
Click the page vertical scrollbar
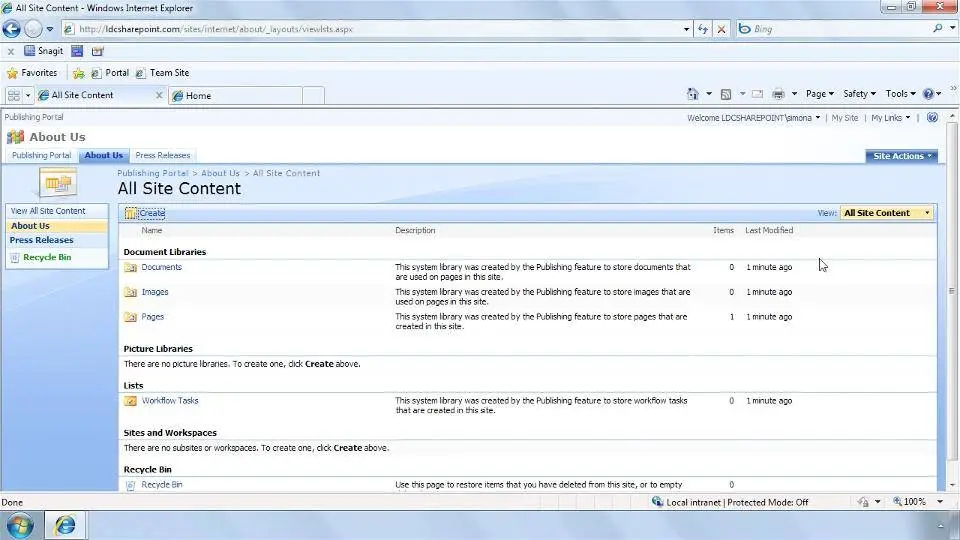951,291
